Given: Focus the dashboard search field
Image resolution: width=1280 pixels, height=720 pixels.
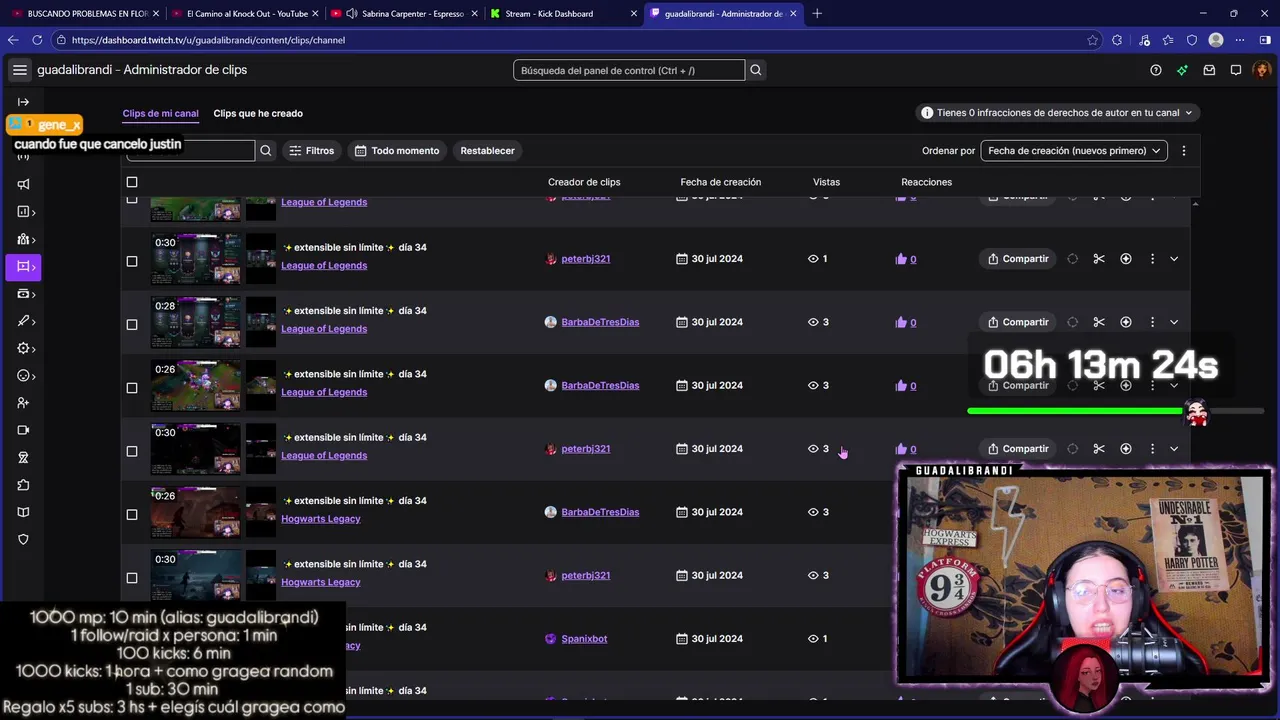Looking at the screenshot, I should 629,70.
